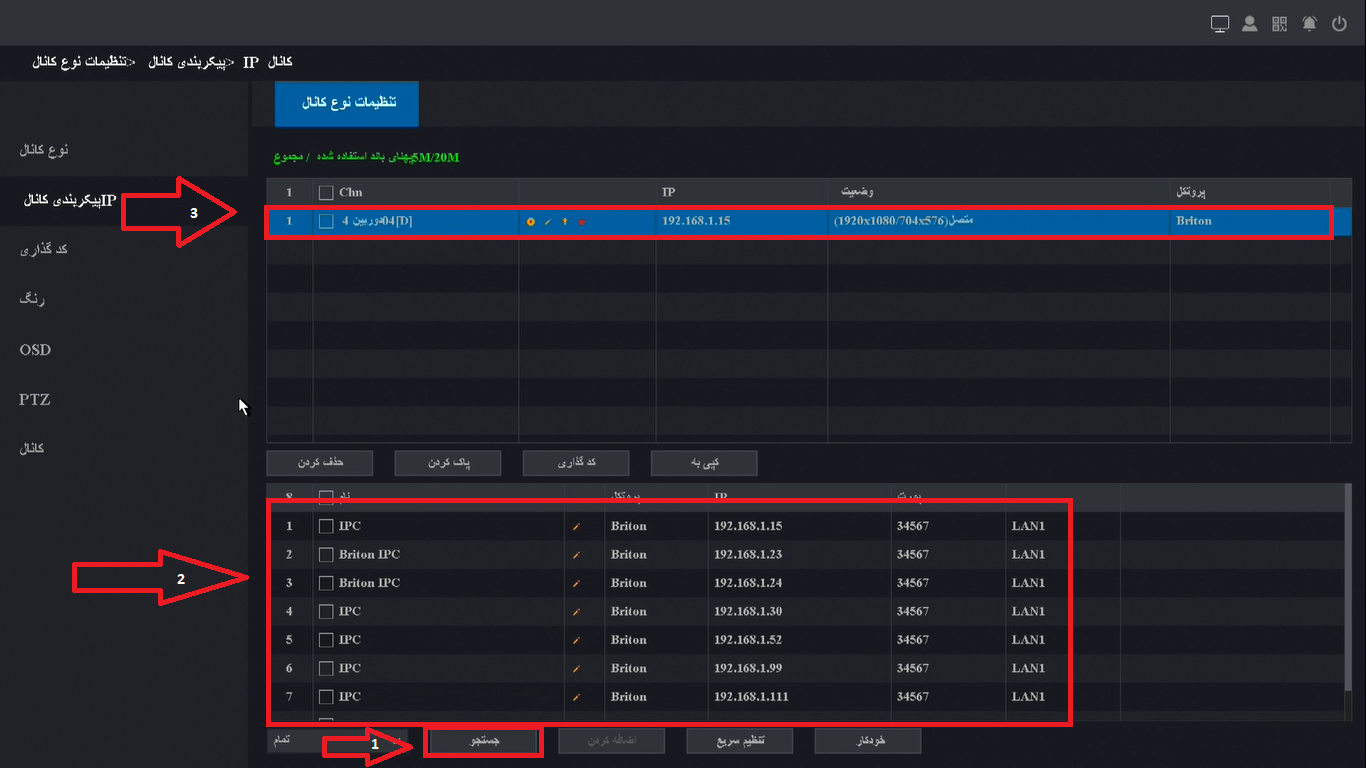Edit the found device 192.168.1.99 pencil icon

click(x=576, y=669)
